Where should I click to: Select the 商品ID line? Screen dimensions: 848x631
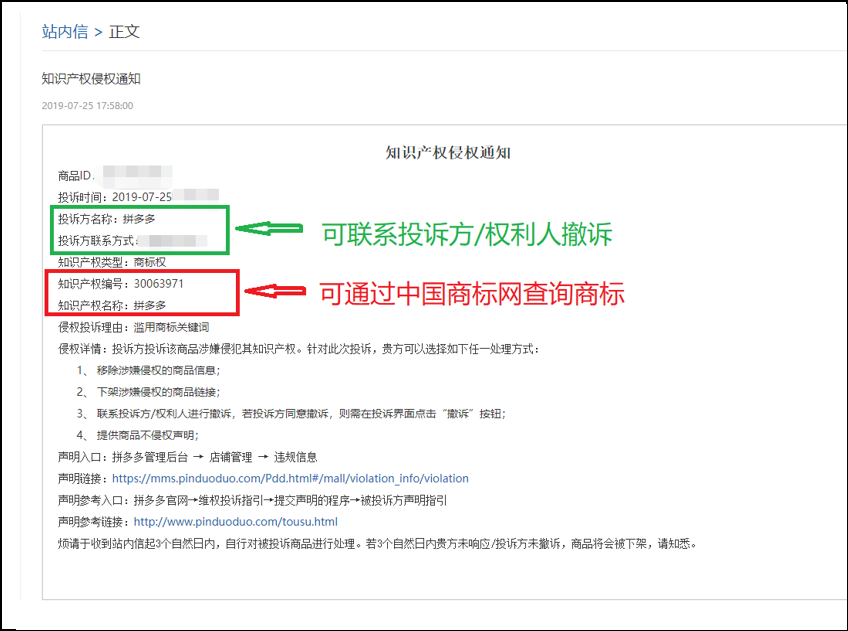click(115, 175)
